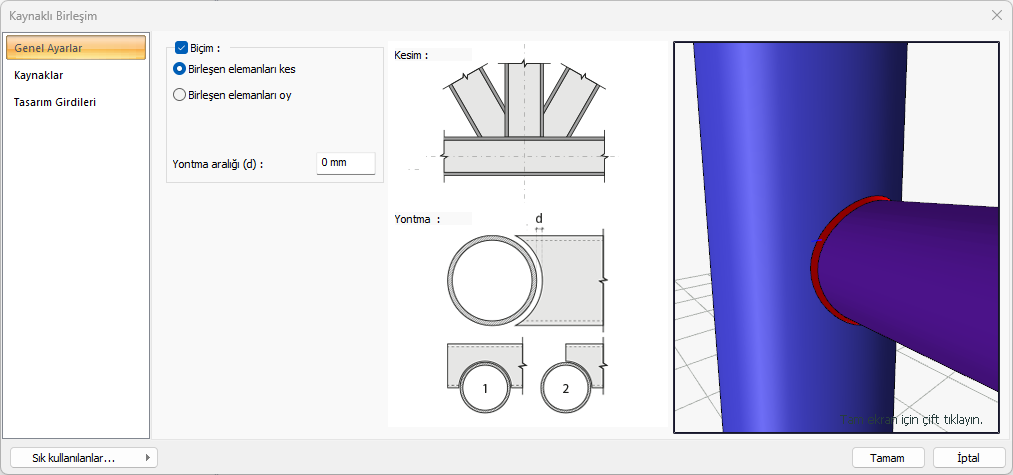Screen dimensions: 1013x475
Task: Toggle the Biçim checkbox
Action: click(x=181, y=47)
